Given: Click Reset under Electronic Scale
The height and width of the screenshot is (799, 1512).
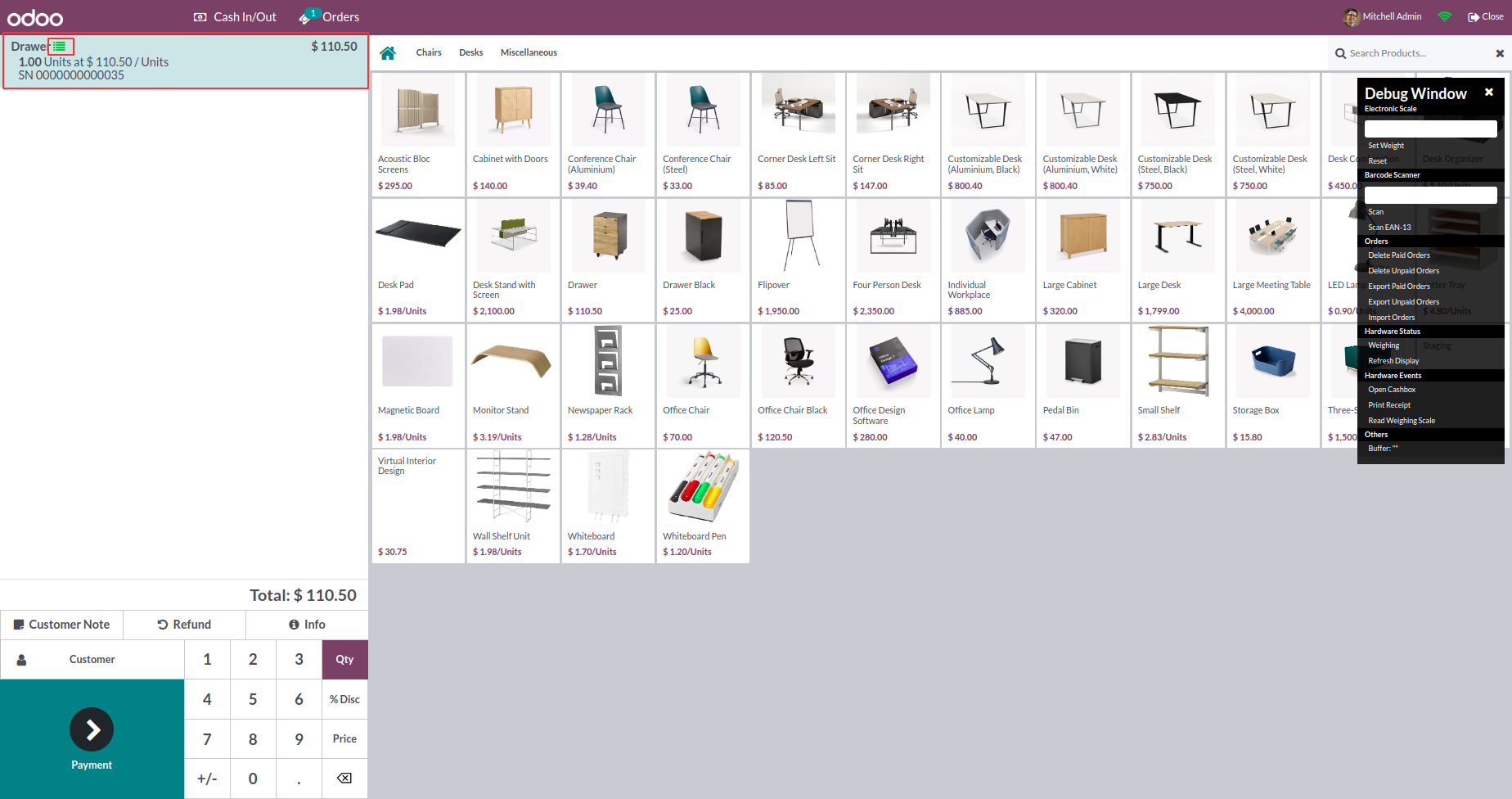Looking at the screenshot, I should click(1378, 161).
